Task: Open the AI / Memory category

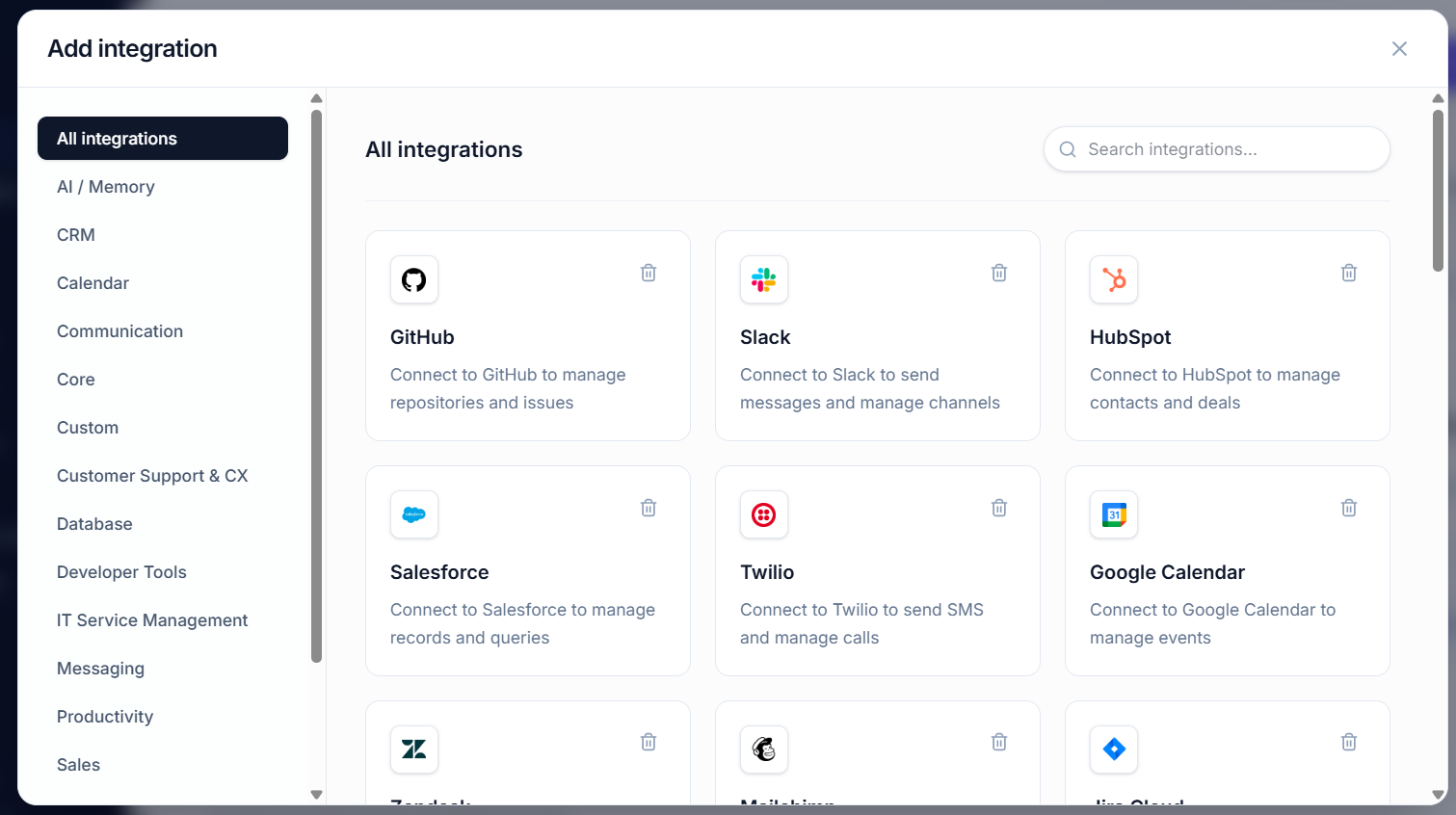Action: click(163, 187)
